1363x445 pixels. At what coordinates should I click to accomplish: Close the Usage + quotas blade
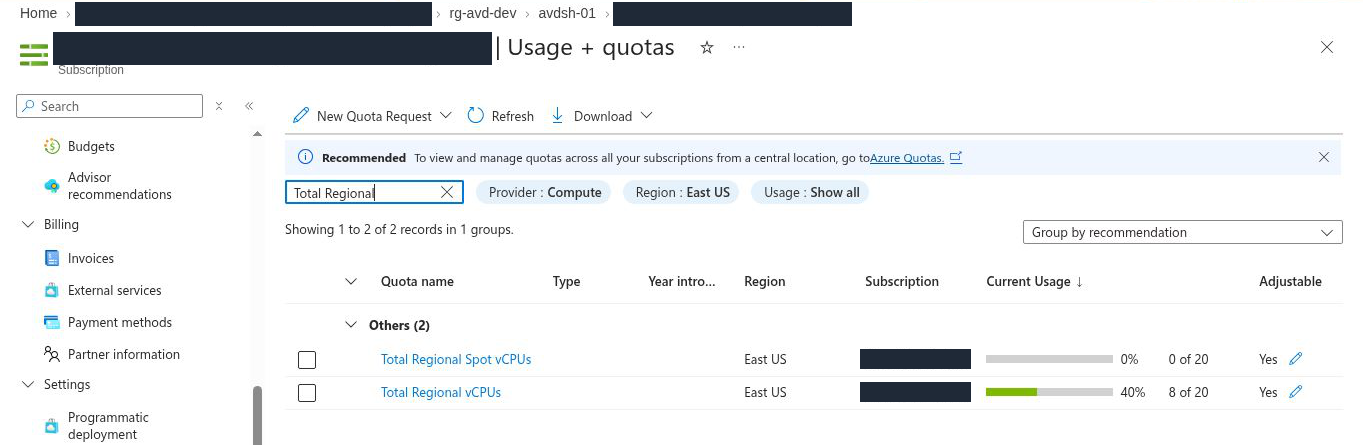(1327, 47)
